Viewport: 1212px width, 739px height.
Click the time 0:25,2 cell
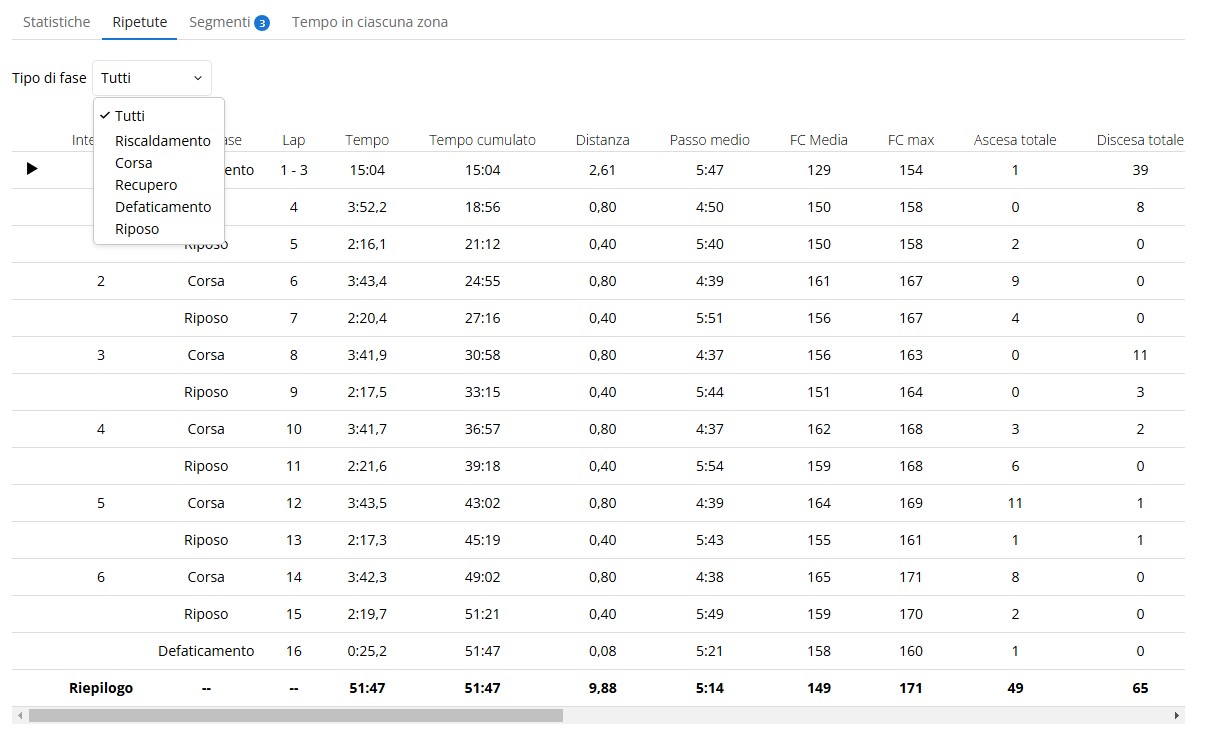[367, 651]
